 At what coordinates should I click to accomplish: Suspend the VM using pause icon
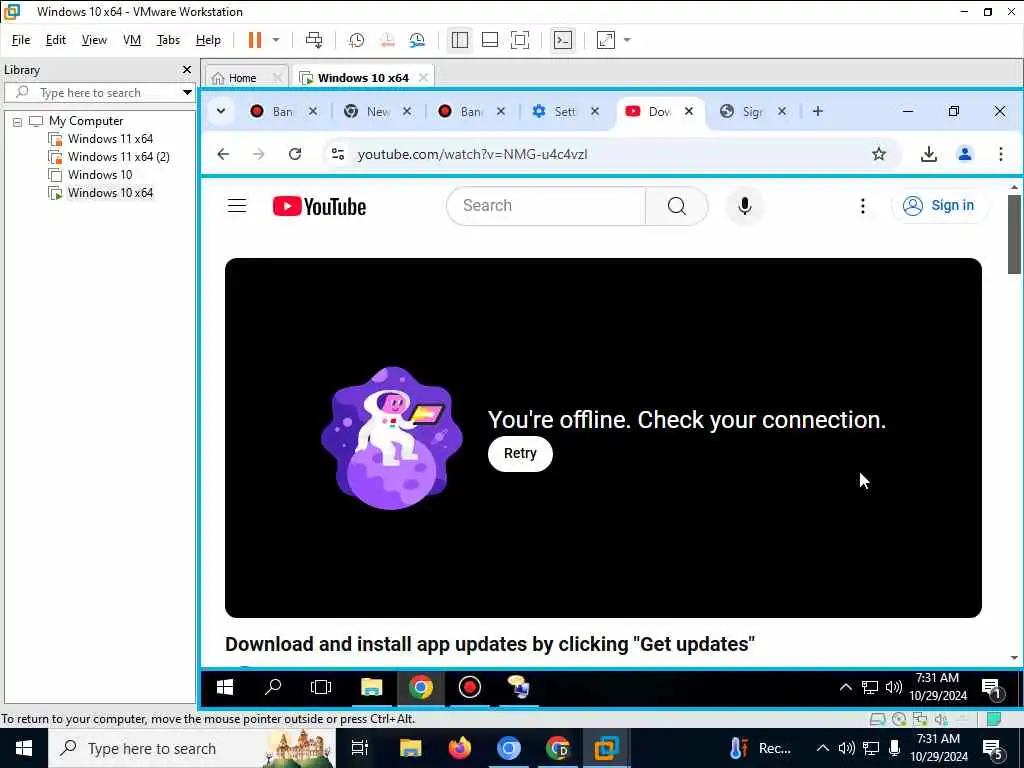pos(255,40)
